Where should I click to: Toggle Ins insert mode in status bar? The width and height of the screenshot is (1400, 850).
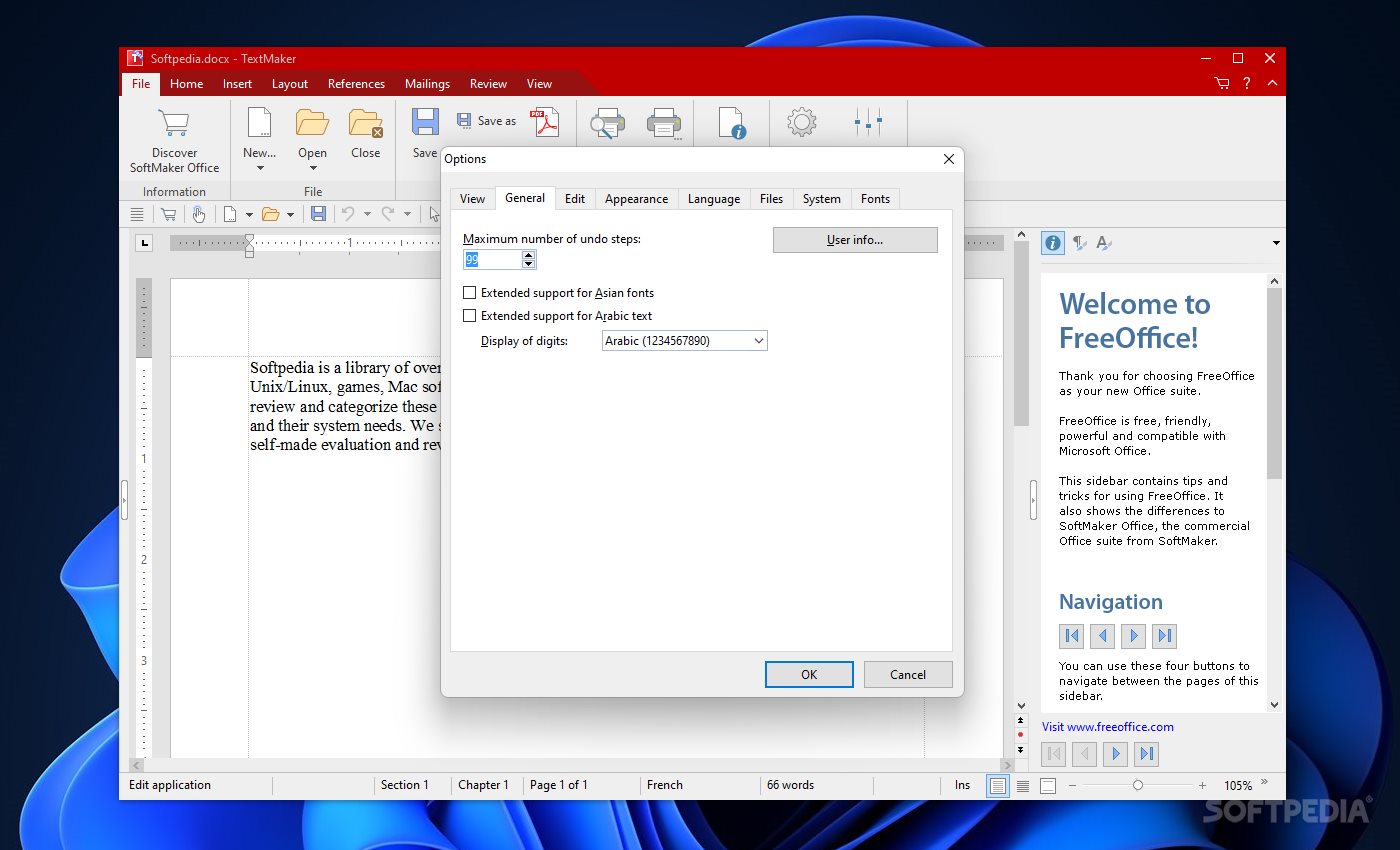tap(962, 785)
